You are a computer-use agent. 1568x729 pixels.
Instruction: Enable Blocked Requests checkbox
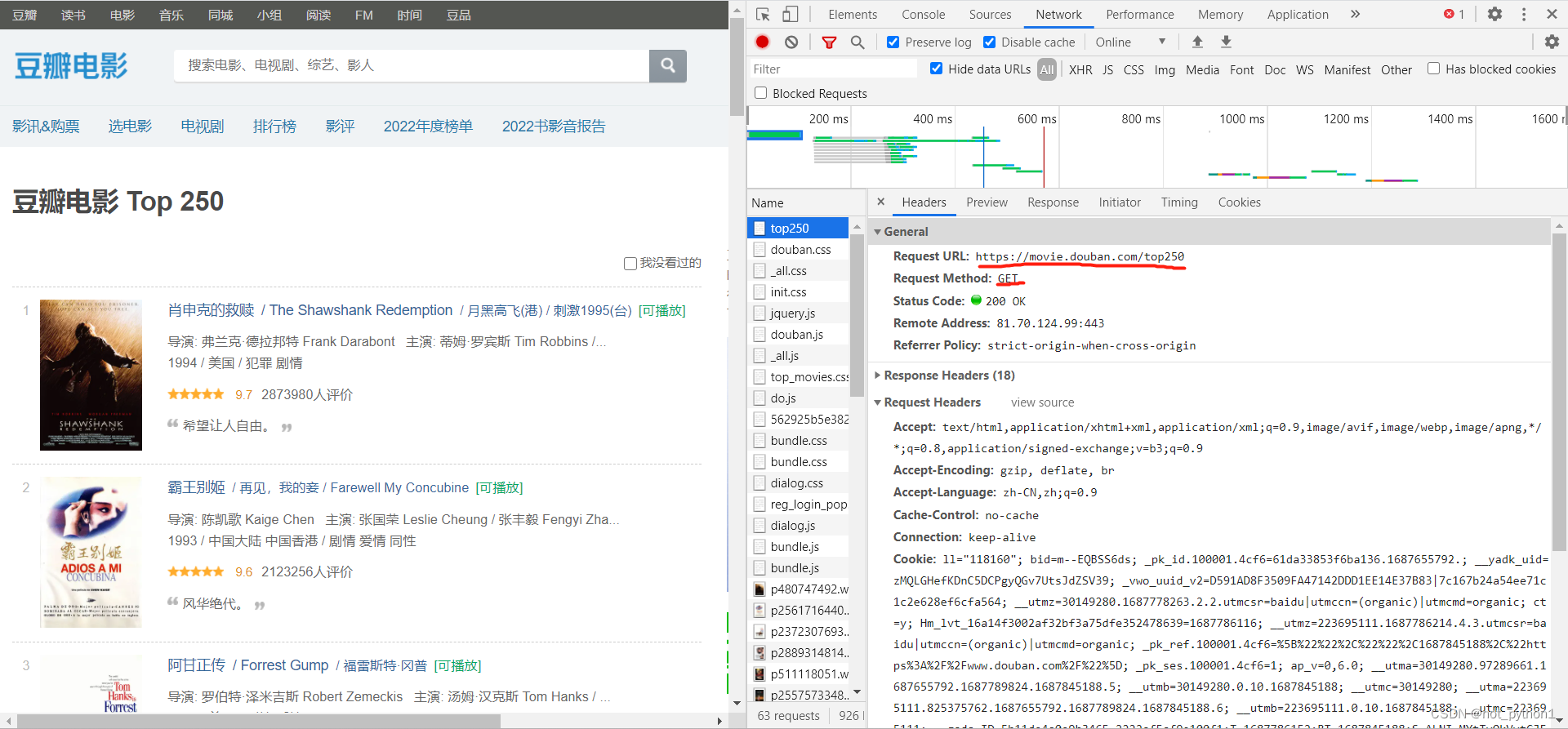[760, 93]
